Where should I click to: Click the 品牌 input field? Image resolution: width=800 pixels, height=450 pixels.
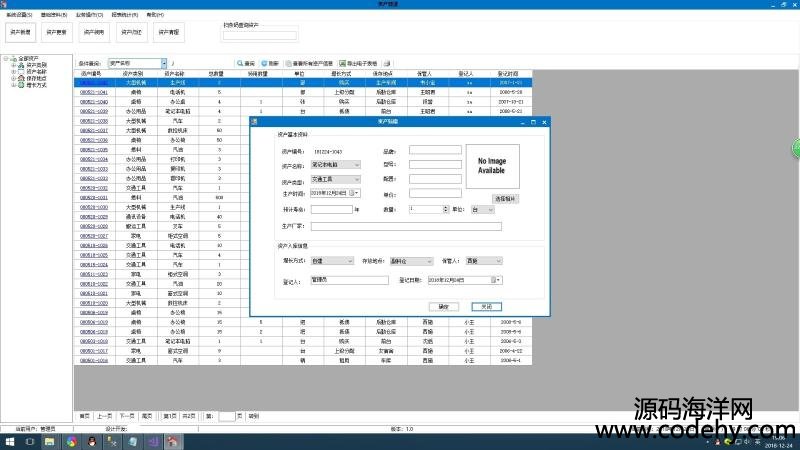[435, 150]
